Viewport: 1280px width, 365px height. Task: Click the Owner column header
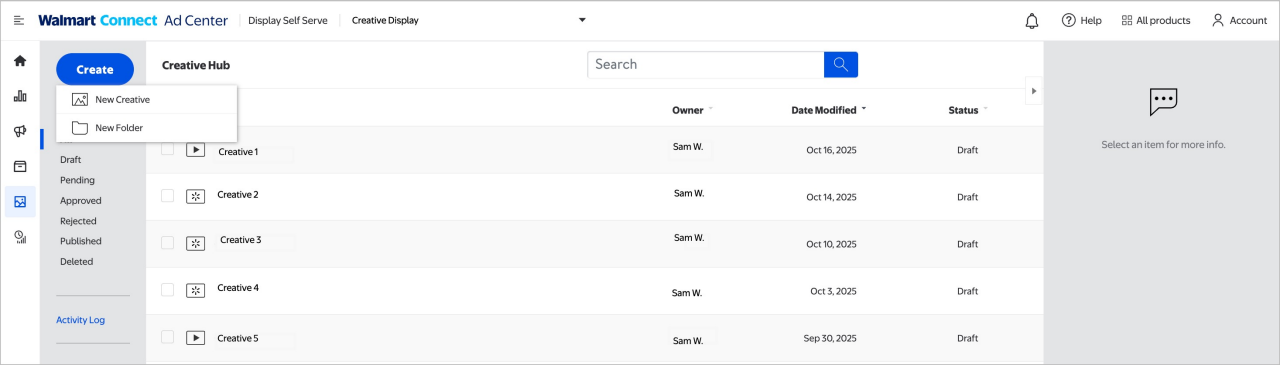point(688,110)
